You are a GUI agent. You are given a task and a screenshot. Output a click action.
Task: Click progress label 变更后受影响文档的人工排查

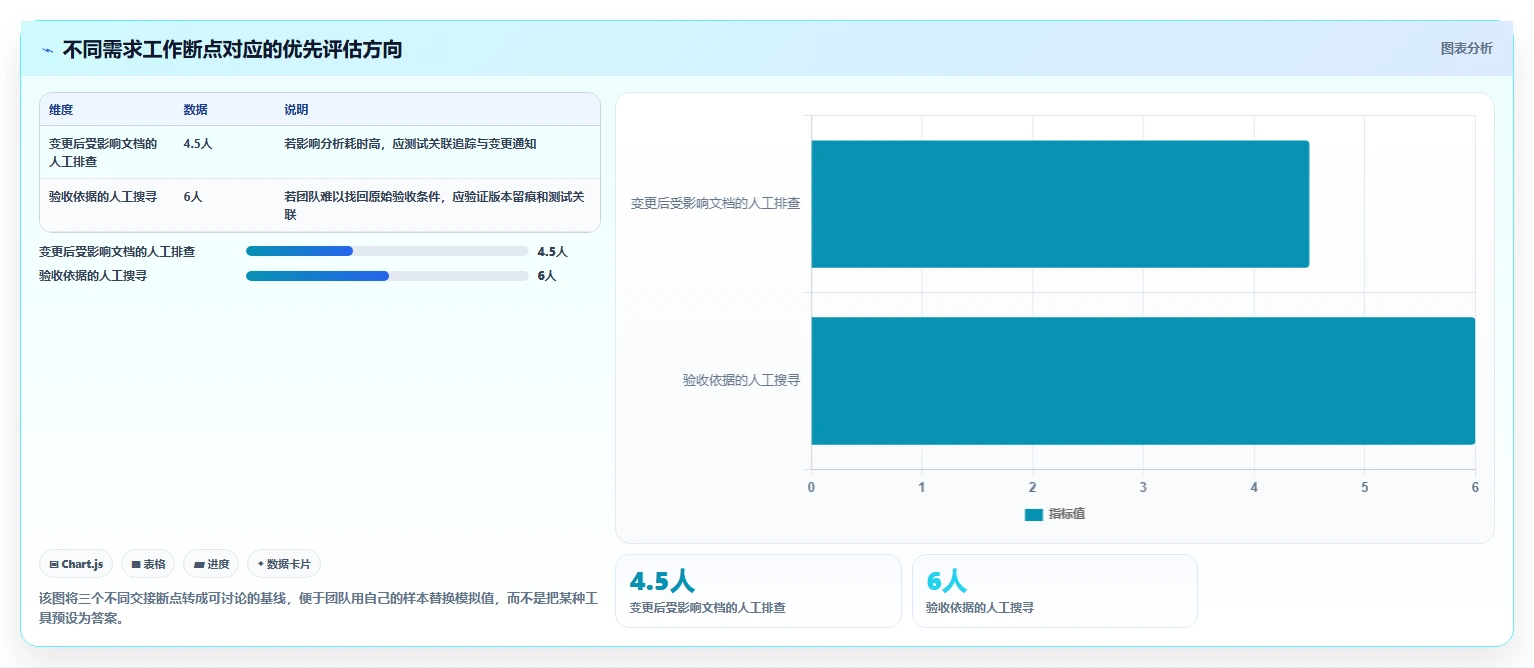coord(117,252)
